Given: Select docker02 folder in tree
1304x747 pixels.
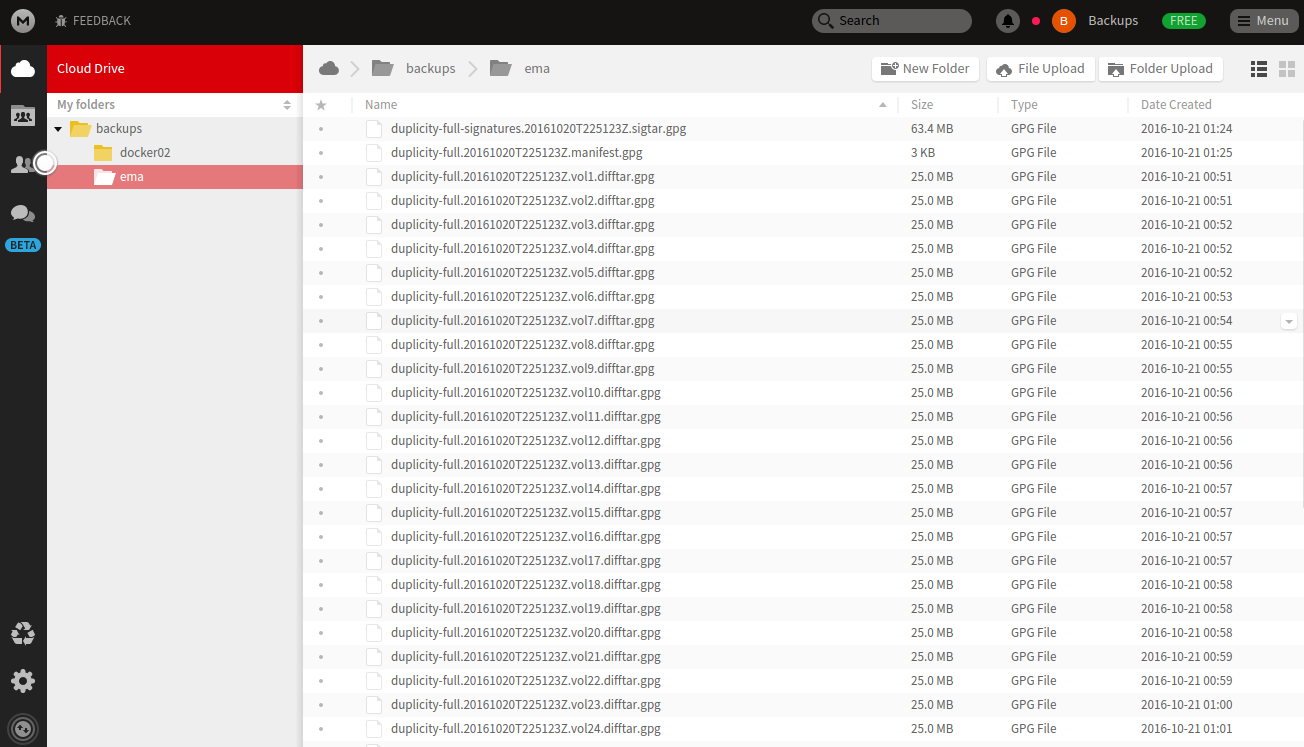Looking at the screenshot, I should (144, 153).
